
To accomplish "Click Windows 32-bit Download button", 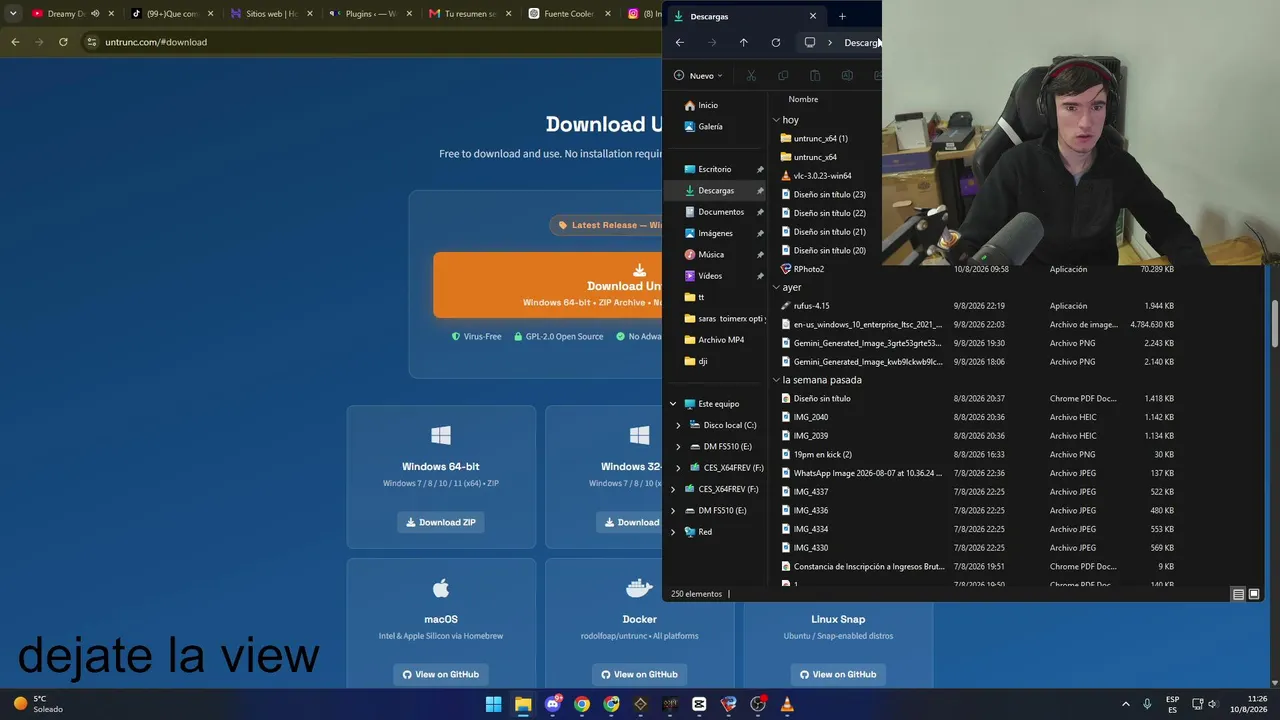I will 629,522.
